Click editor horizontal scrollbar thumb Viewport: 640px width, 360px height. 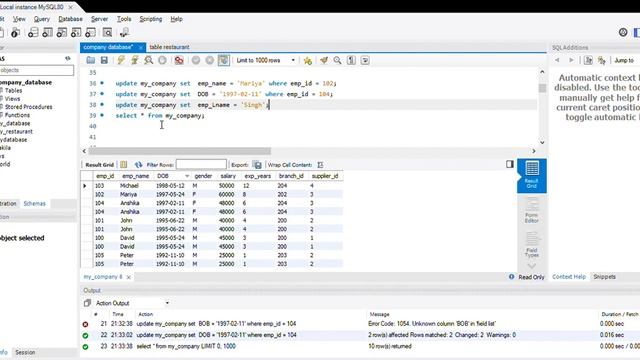click(180, 151)
